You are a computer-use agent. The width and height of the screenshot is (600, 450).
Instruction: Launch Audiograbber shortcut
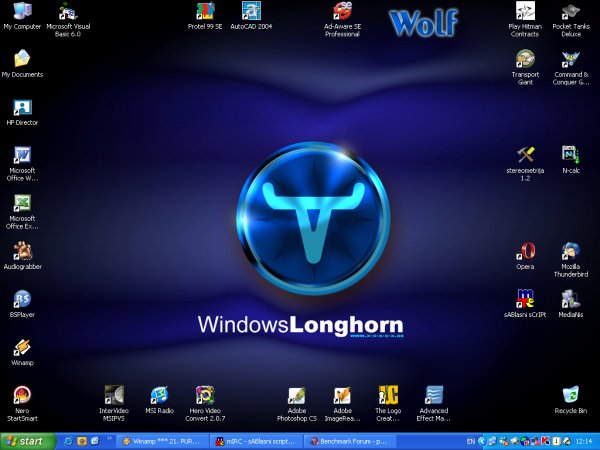(x=22, y=256)
